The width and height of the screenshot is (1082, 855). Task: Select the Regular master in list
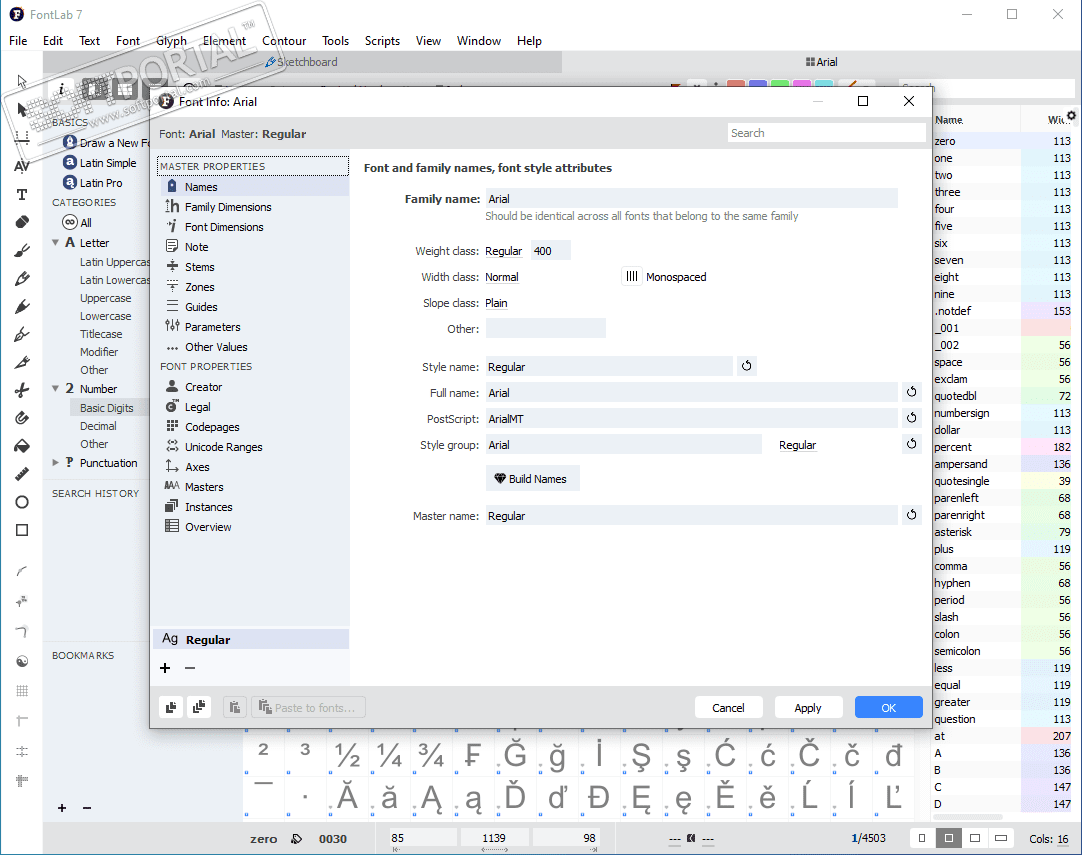(x=251, y=639)
